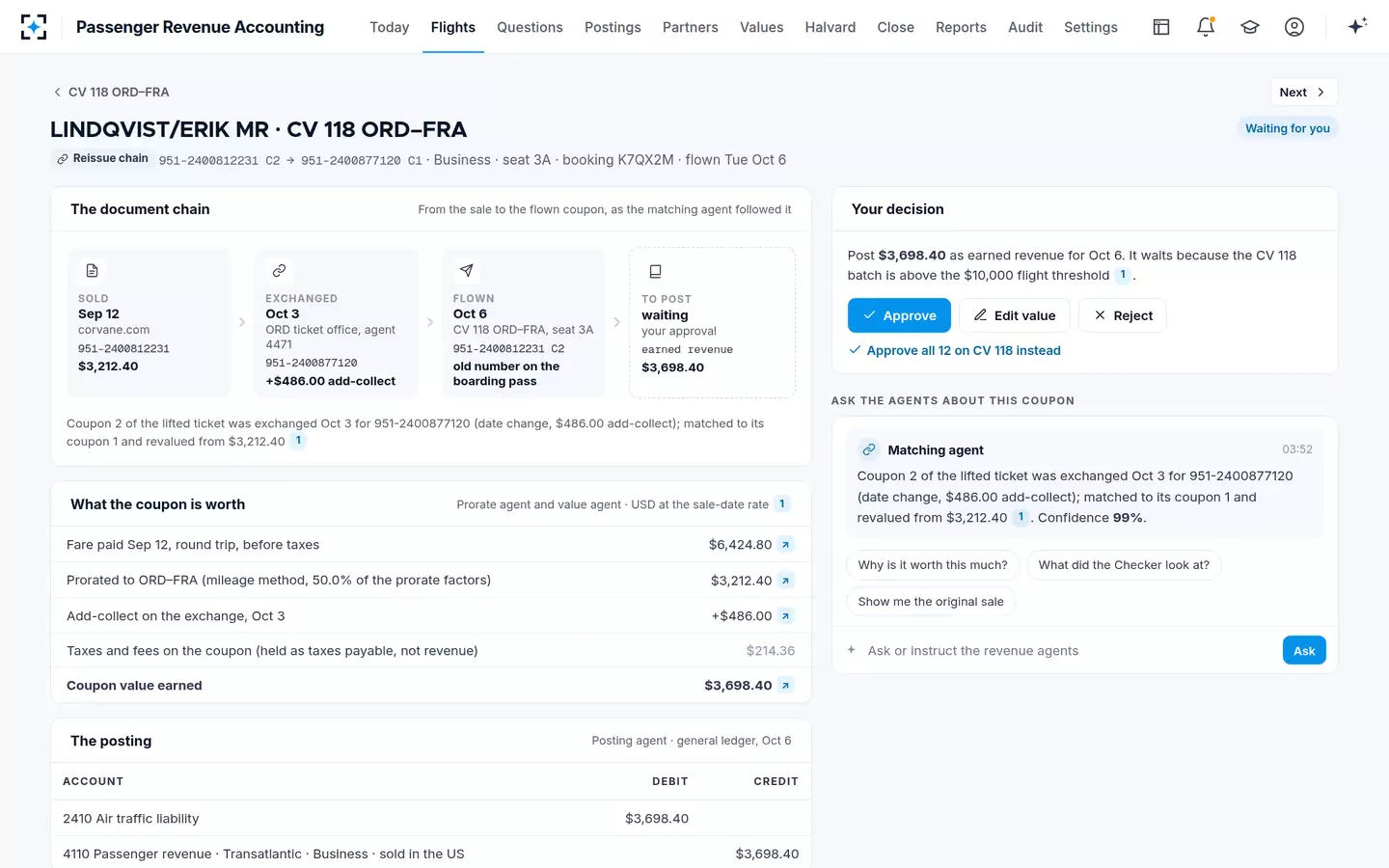This screenshot has height=868, width=1389.
Task: Click the Reissue chain badge
Action: pyautogui.click(x=102, y=159)
